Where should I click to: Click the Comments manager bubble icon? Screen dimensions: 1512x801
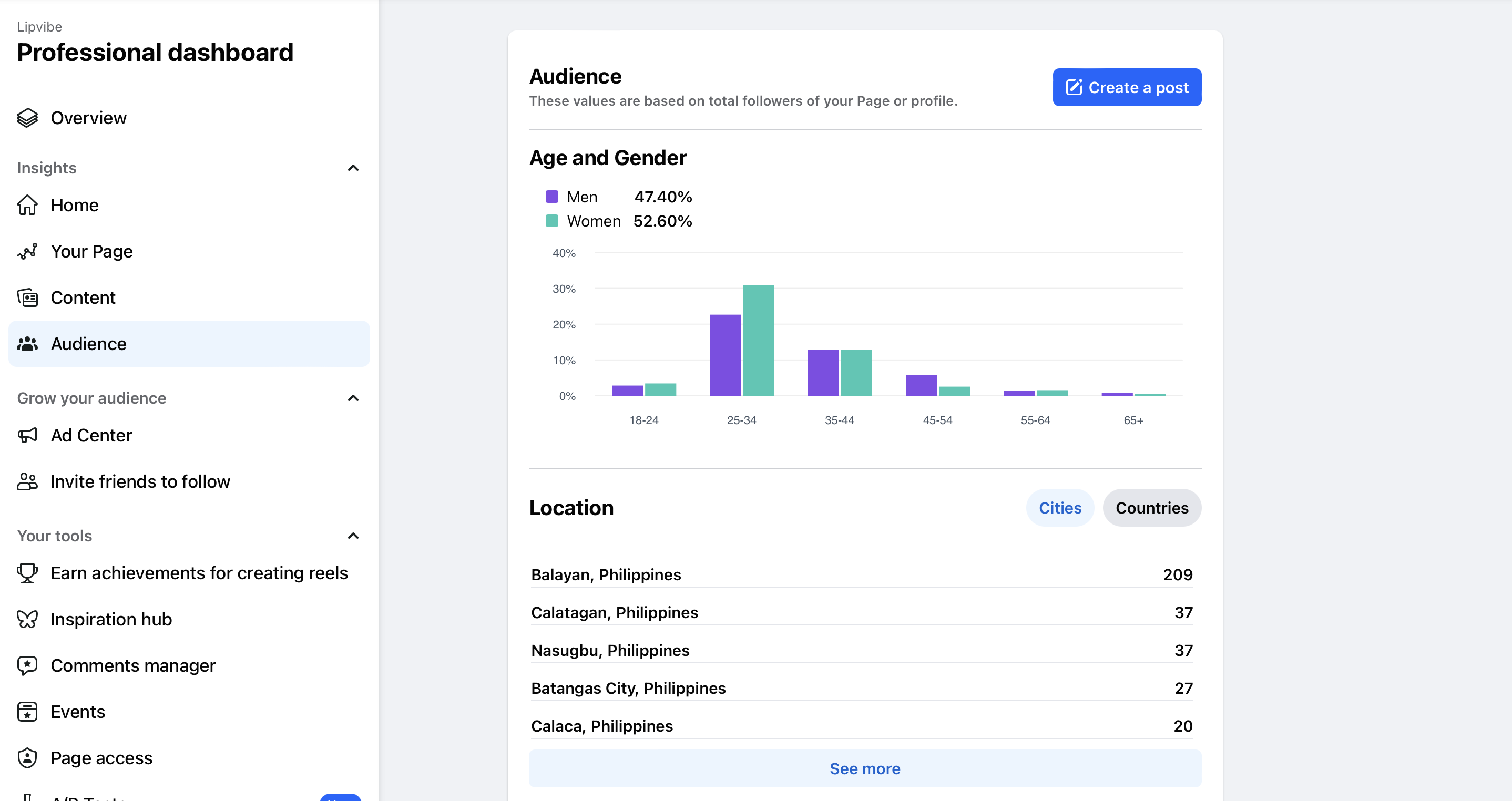(27, 665)
